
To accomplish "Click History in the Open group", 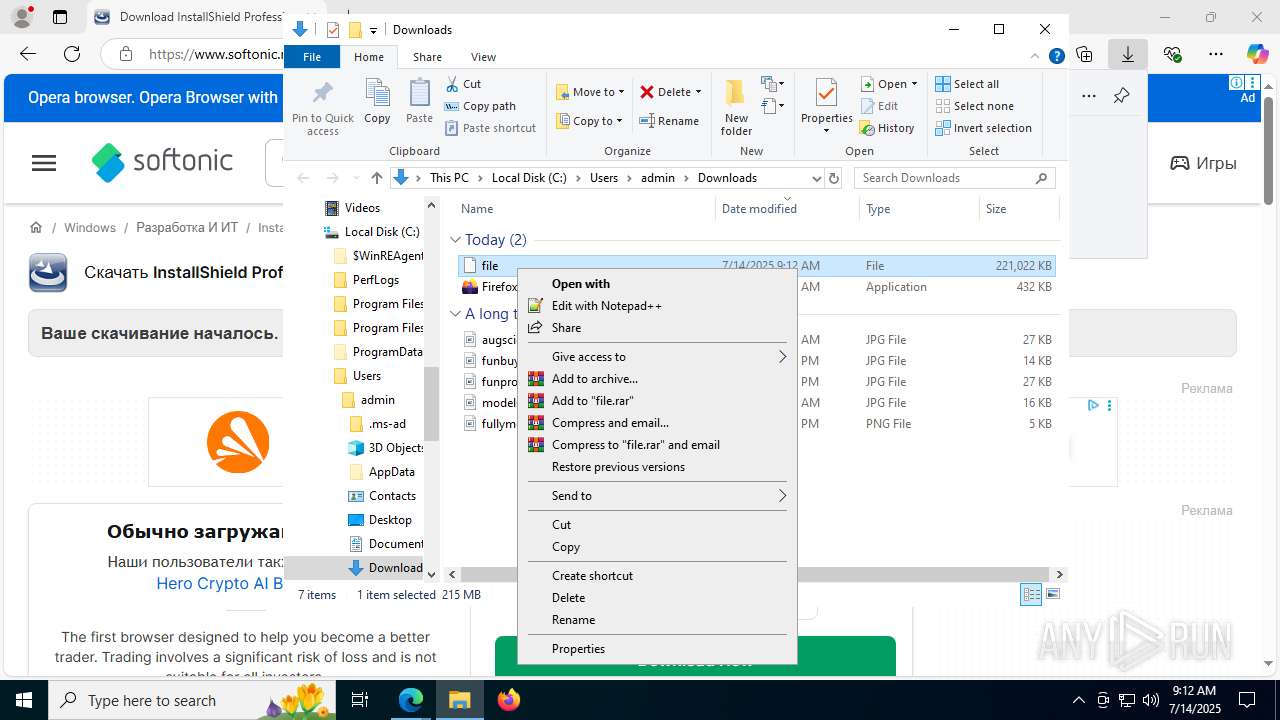I will (887, 128).
